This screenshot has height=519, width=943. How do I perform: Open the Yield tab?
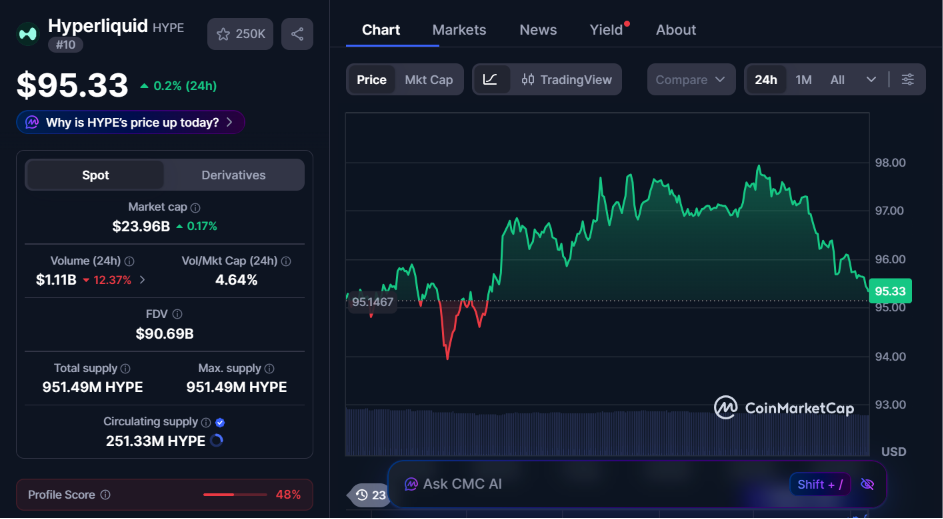click(x=607, y=30)
